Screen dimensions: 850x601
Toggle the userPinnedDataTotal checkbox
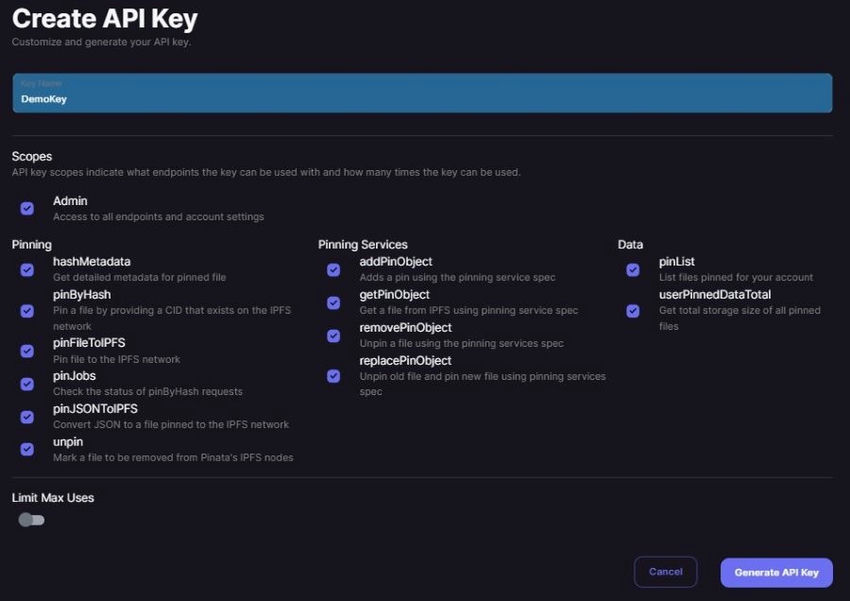(632, 311)
